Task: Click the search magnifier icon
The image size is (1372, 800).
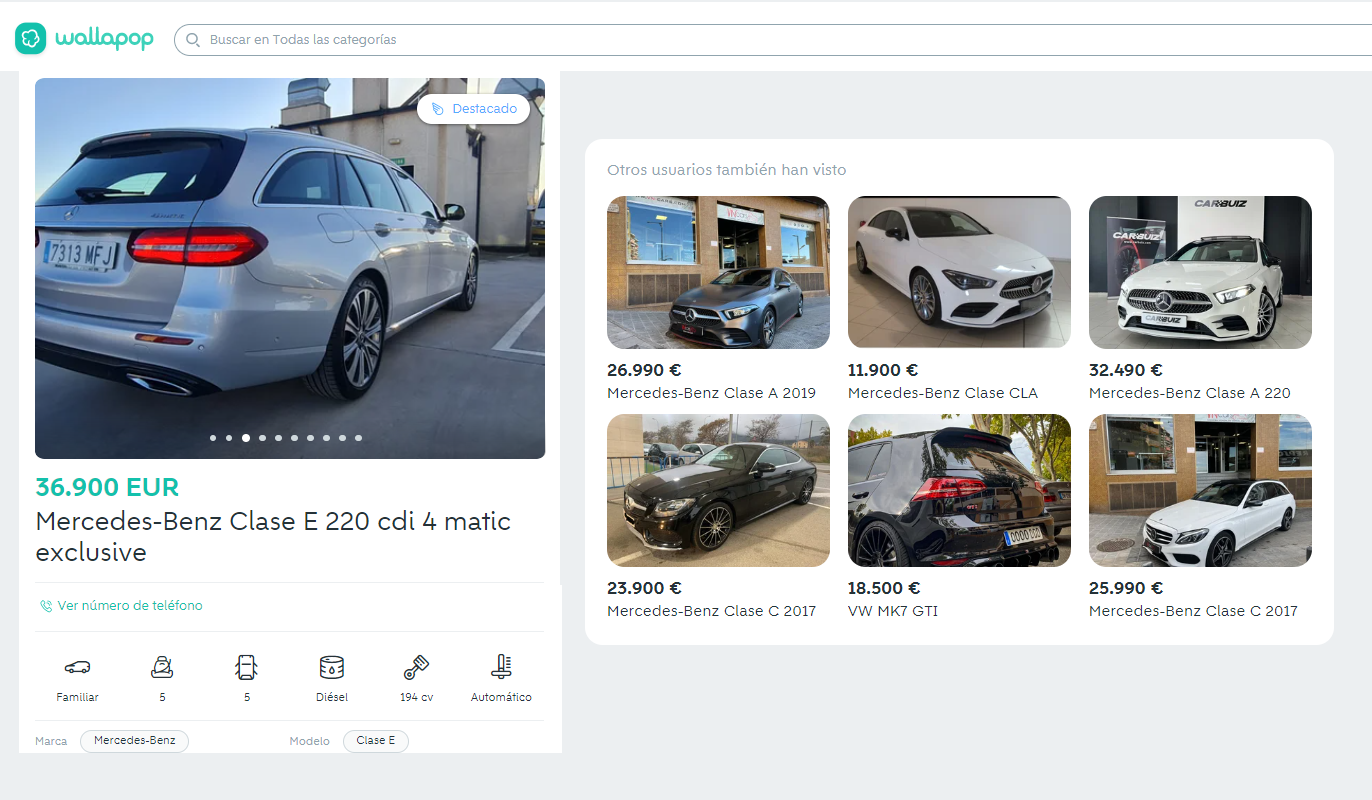Action: coord(193,40)
